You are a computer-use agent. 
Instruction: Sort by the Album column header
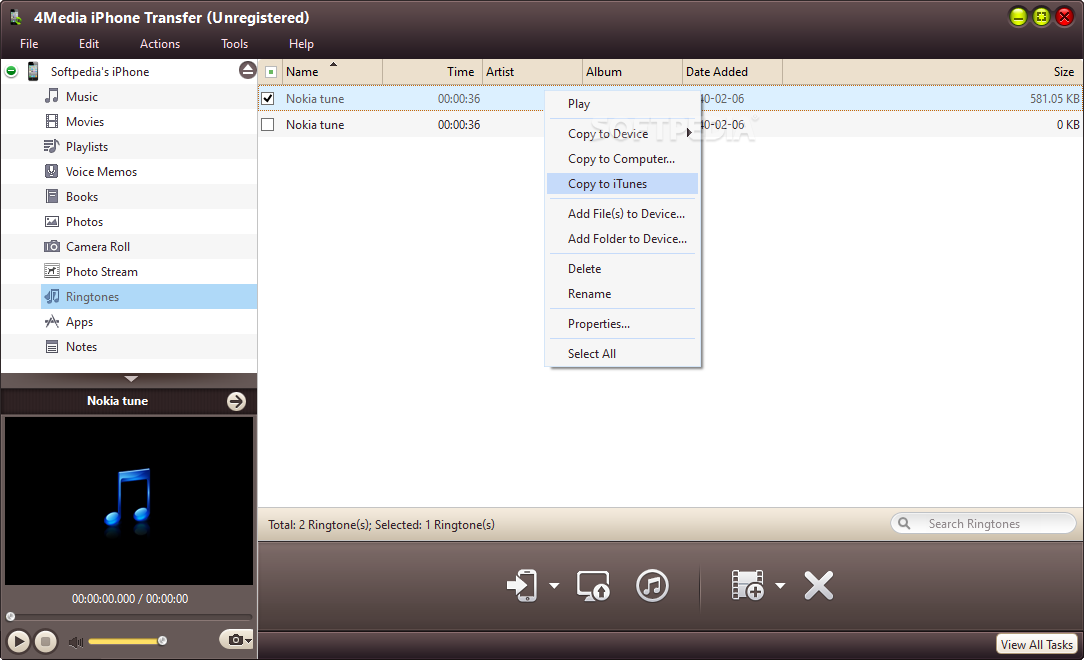tap(633, 72)
